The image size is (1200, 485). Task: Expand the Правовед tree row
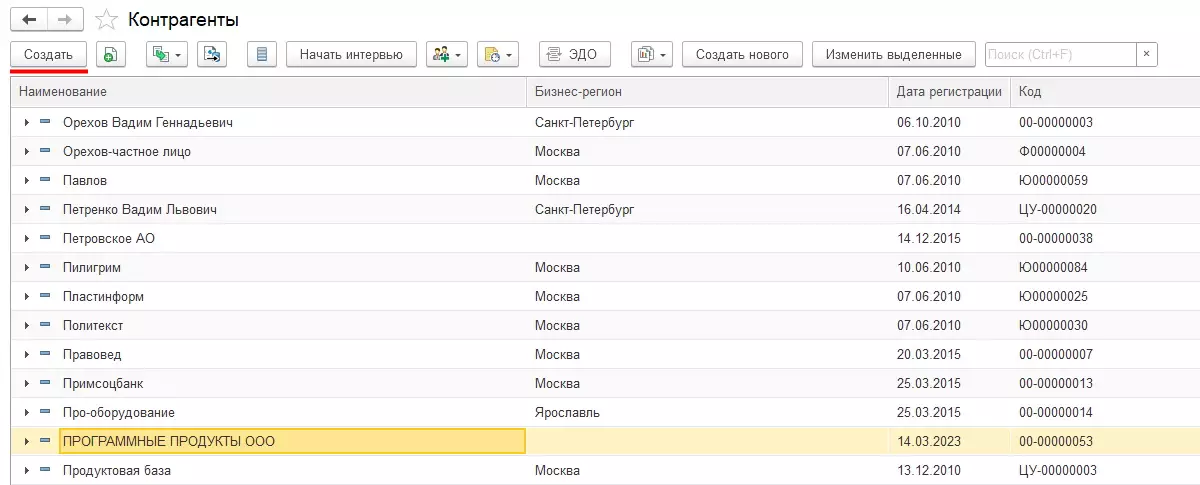[x=27, y=355]
